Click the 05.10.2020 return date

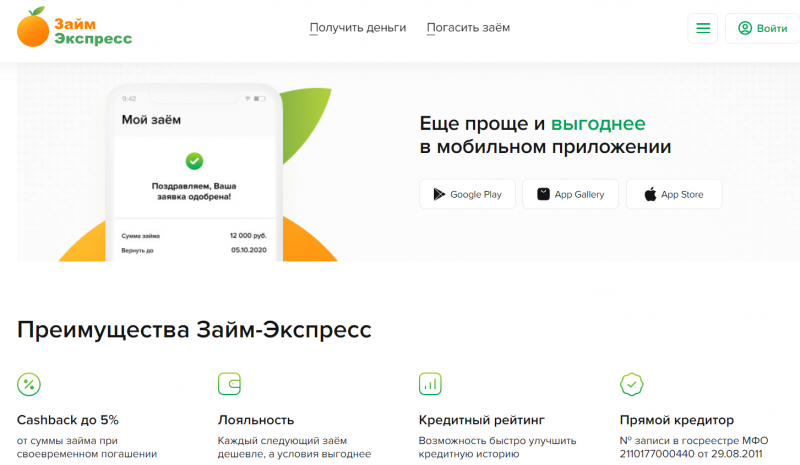tap(248, 250)
